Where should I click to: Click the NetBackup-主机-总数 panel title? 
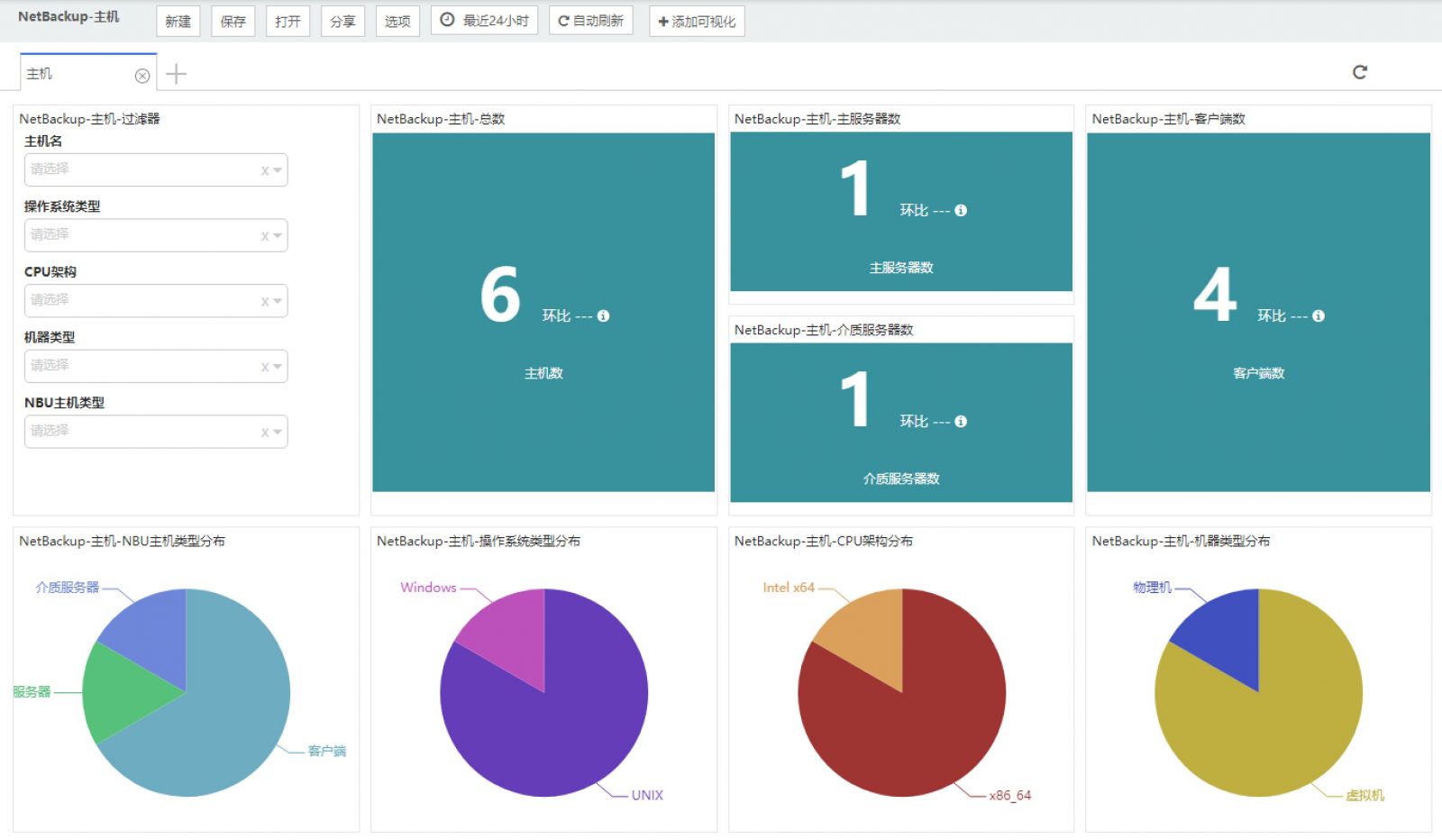pos(441,119)
